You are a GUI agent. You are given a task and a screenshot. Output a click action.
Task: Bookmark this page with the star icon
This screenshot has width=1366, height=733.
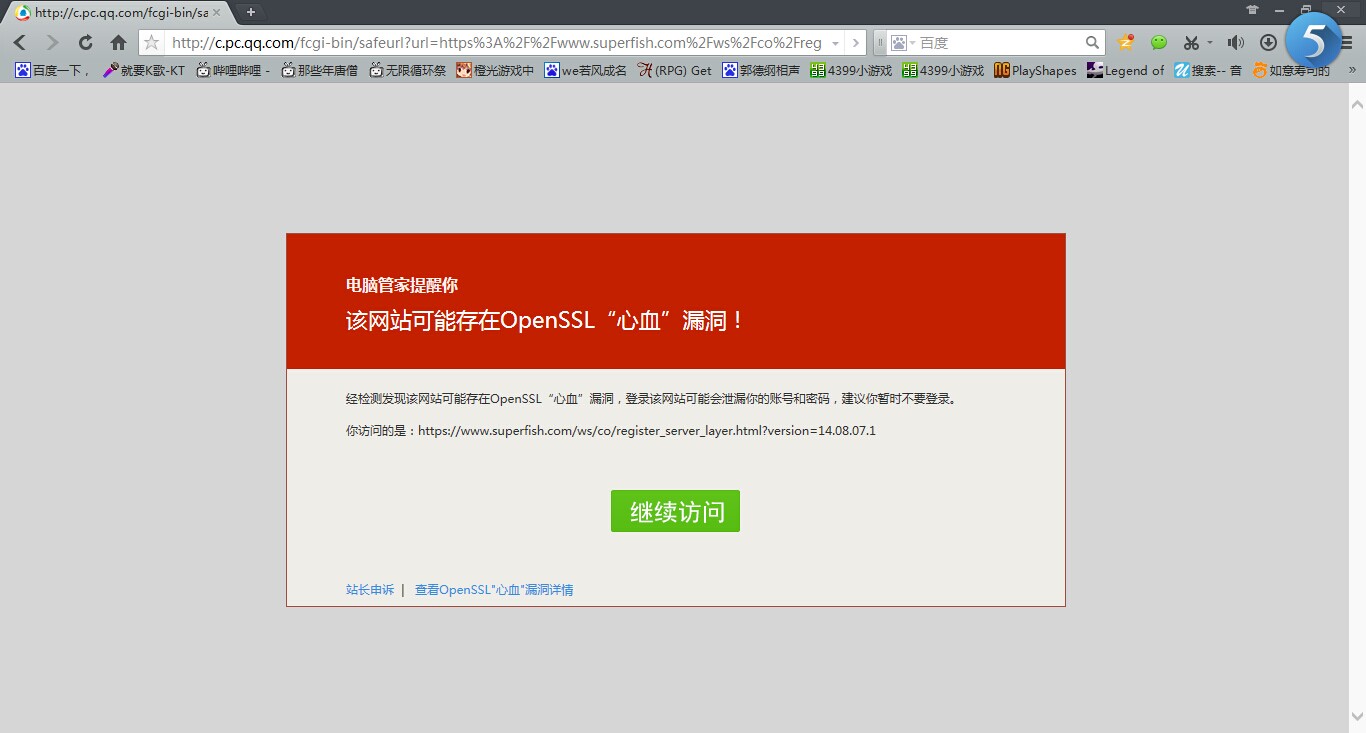point(151,43)
